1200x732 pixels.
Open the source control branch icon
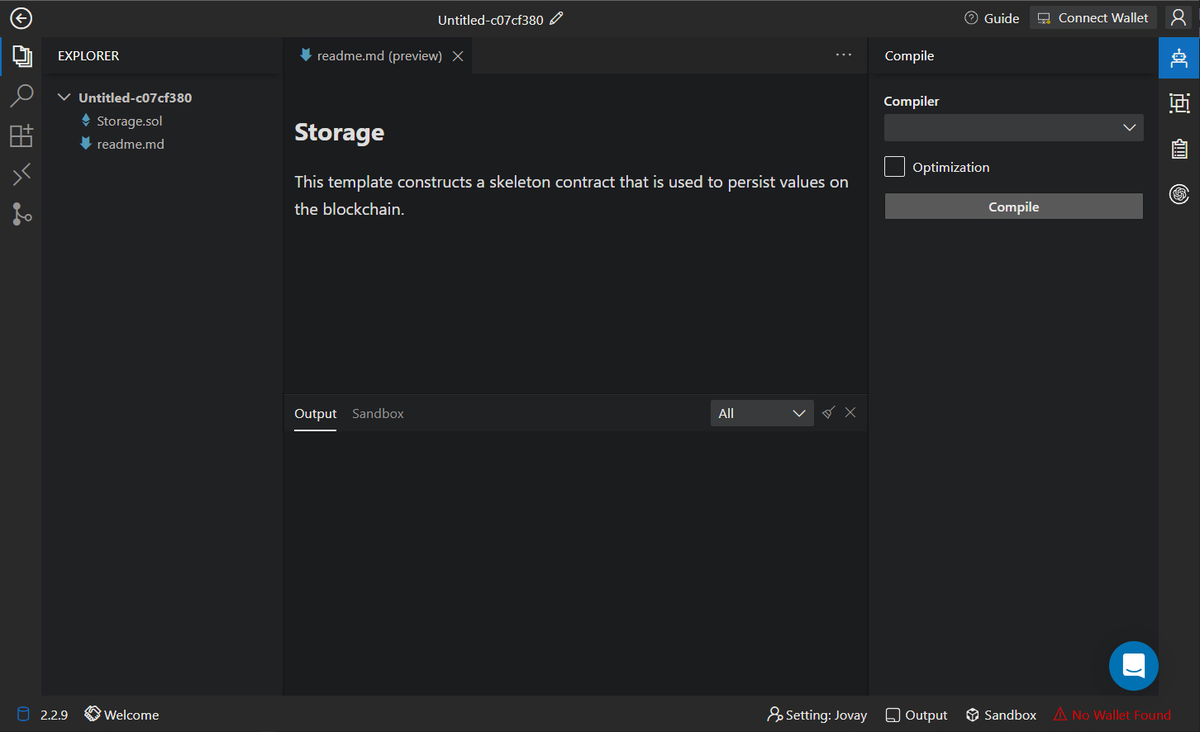tap(21, 213)
